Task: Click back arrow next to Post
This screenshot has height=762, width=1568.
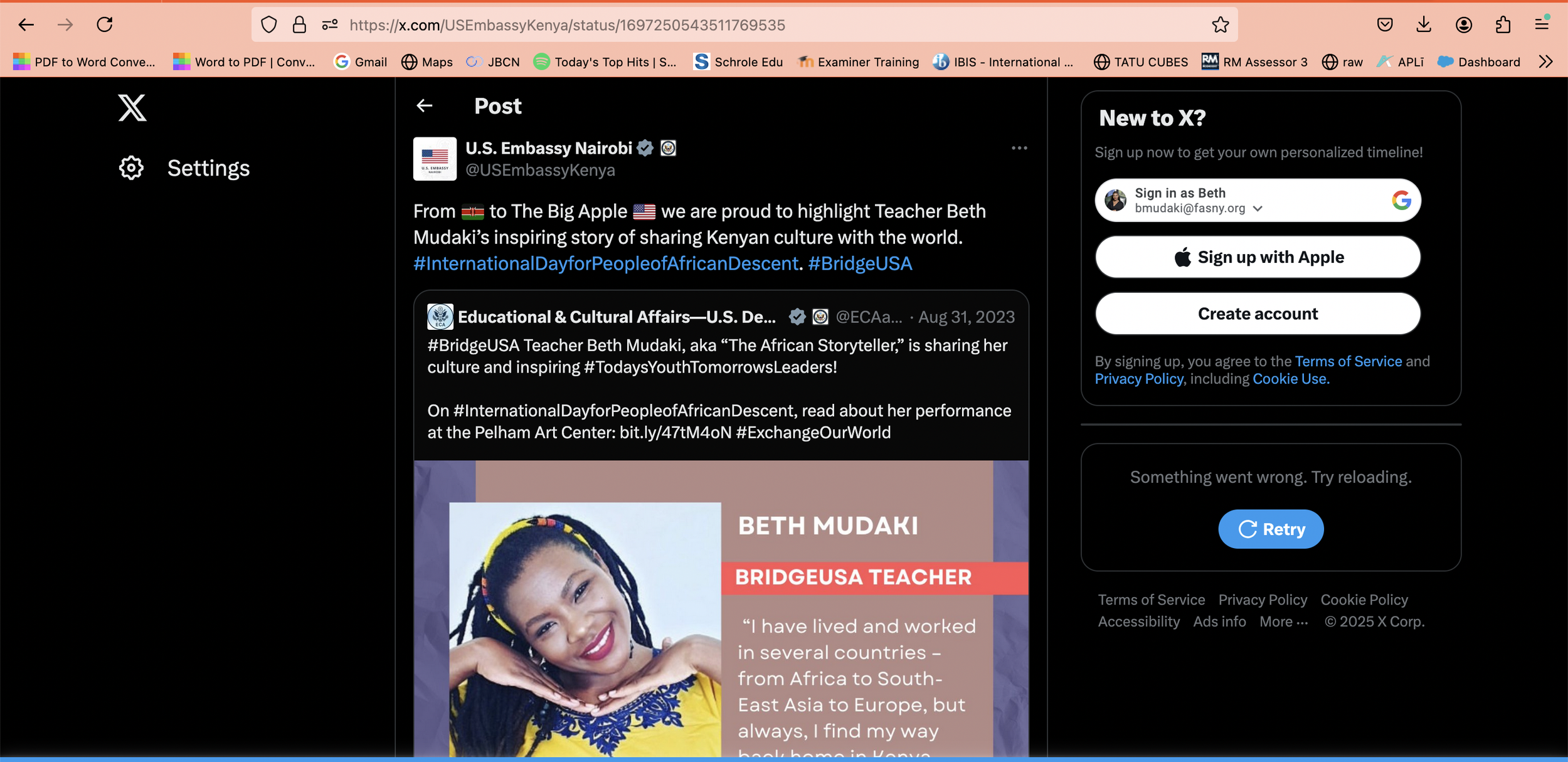Action: click(x=425, y=106)
